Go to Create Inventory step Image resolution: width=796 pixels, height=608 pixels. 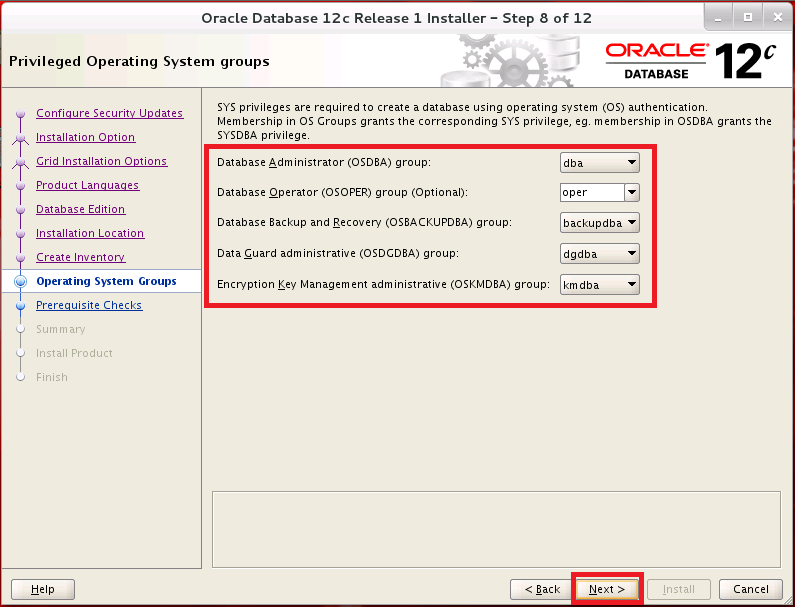80,257
